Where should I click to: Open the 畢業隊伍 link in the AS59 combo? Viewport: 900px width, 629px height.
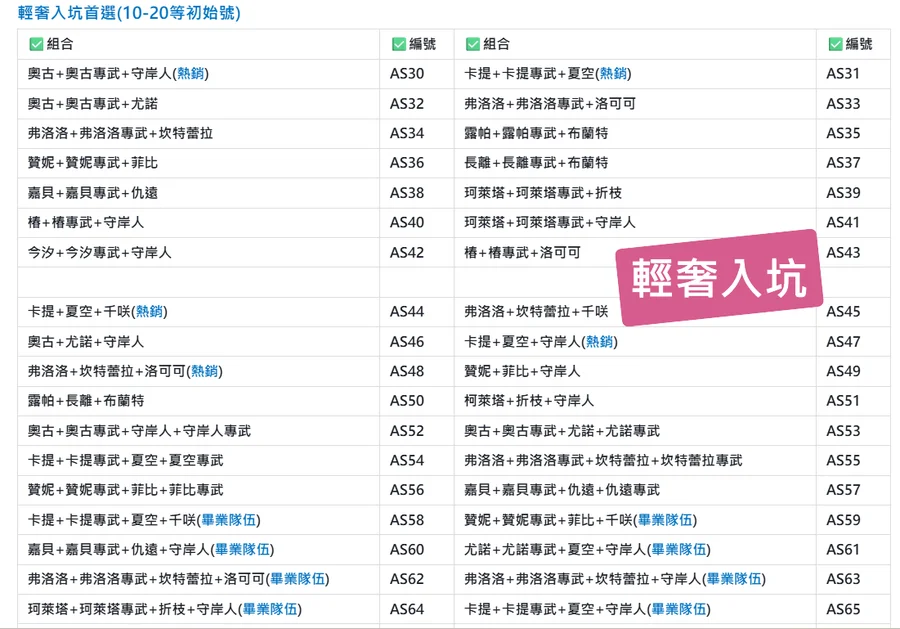[664, 520]
